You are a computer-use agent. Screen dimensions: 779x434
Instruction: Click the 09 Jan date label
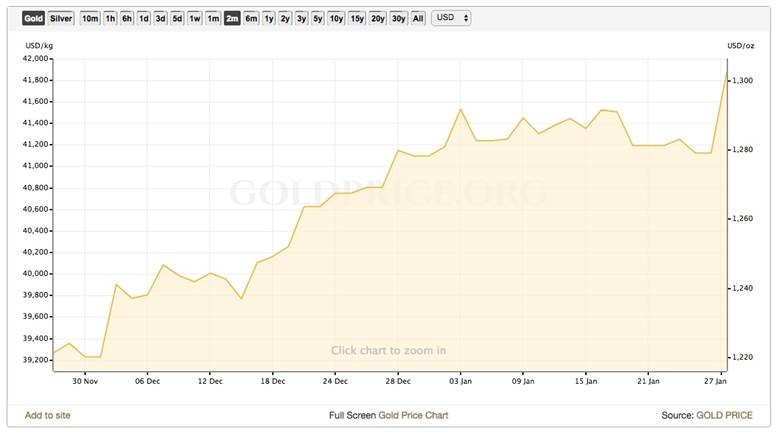(523, 381)
